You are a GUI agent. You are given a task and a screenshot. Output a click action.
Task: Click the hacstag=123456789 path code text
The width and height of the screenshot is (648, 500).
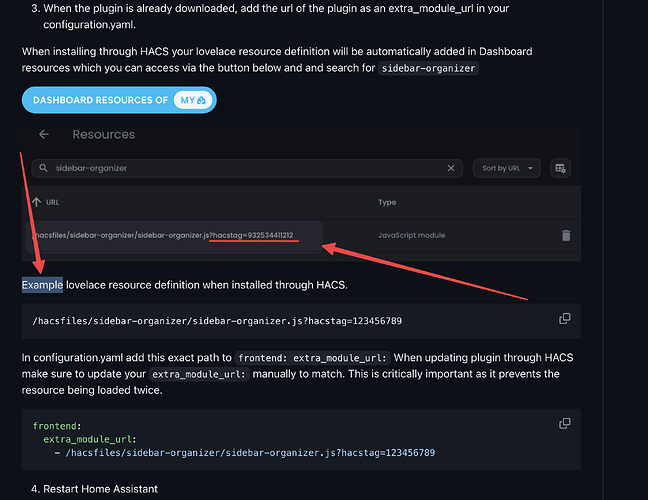point(217,320)
